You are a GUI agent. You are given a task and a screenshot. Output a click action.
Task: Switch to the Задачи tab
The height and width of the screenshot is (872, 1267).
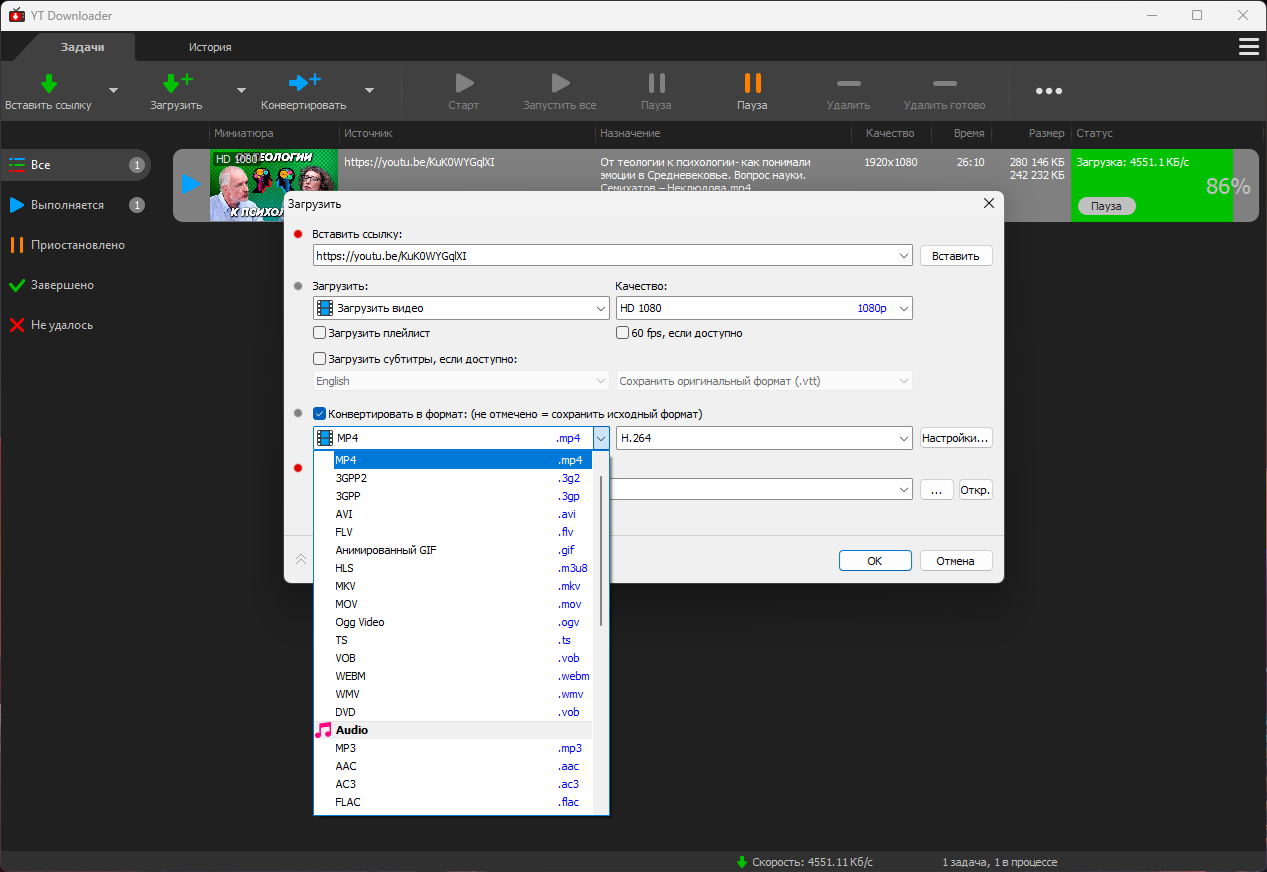coord(83,47)
